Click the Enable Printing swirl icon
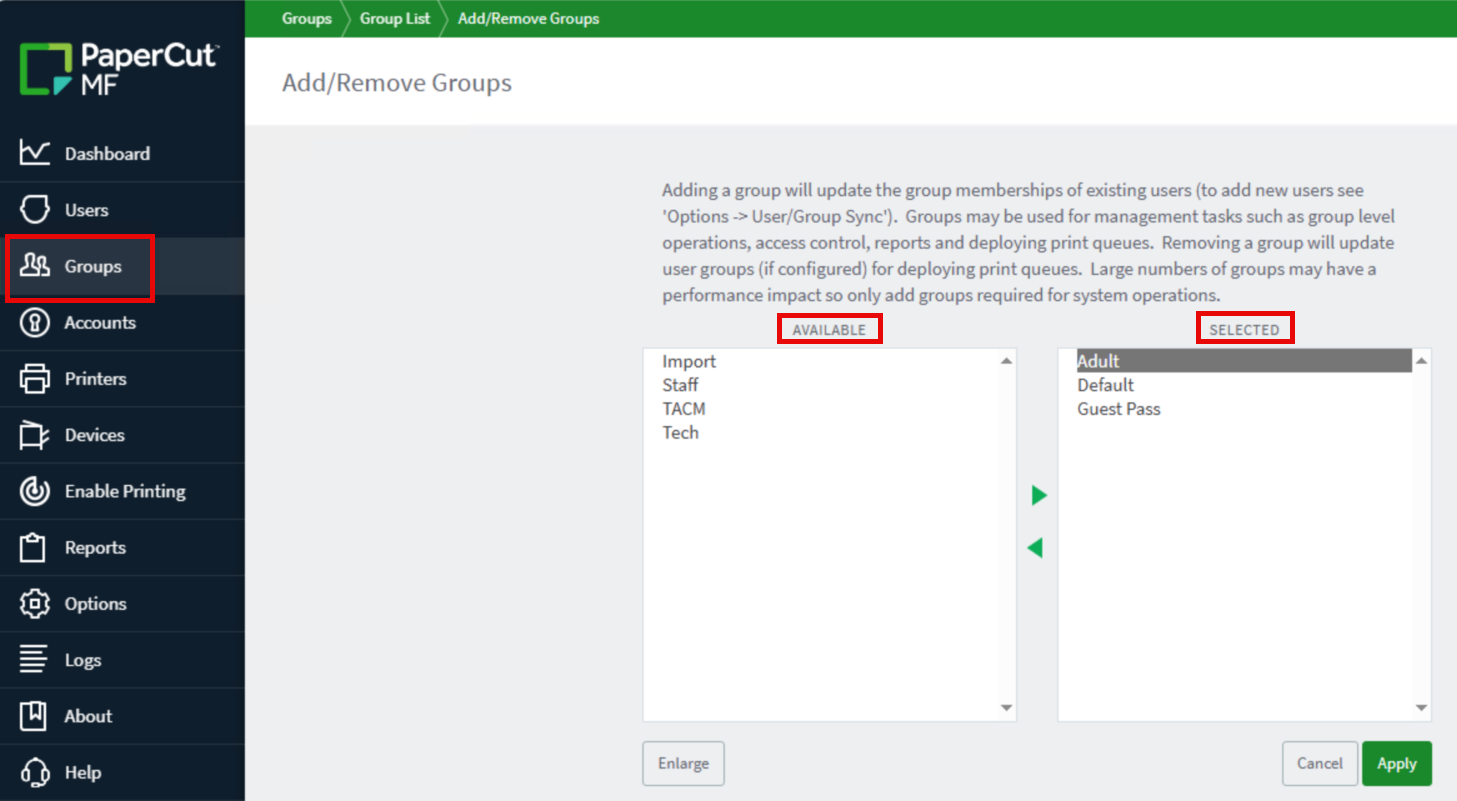The image size is (1457, 801). [x=35, y=491]
